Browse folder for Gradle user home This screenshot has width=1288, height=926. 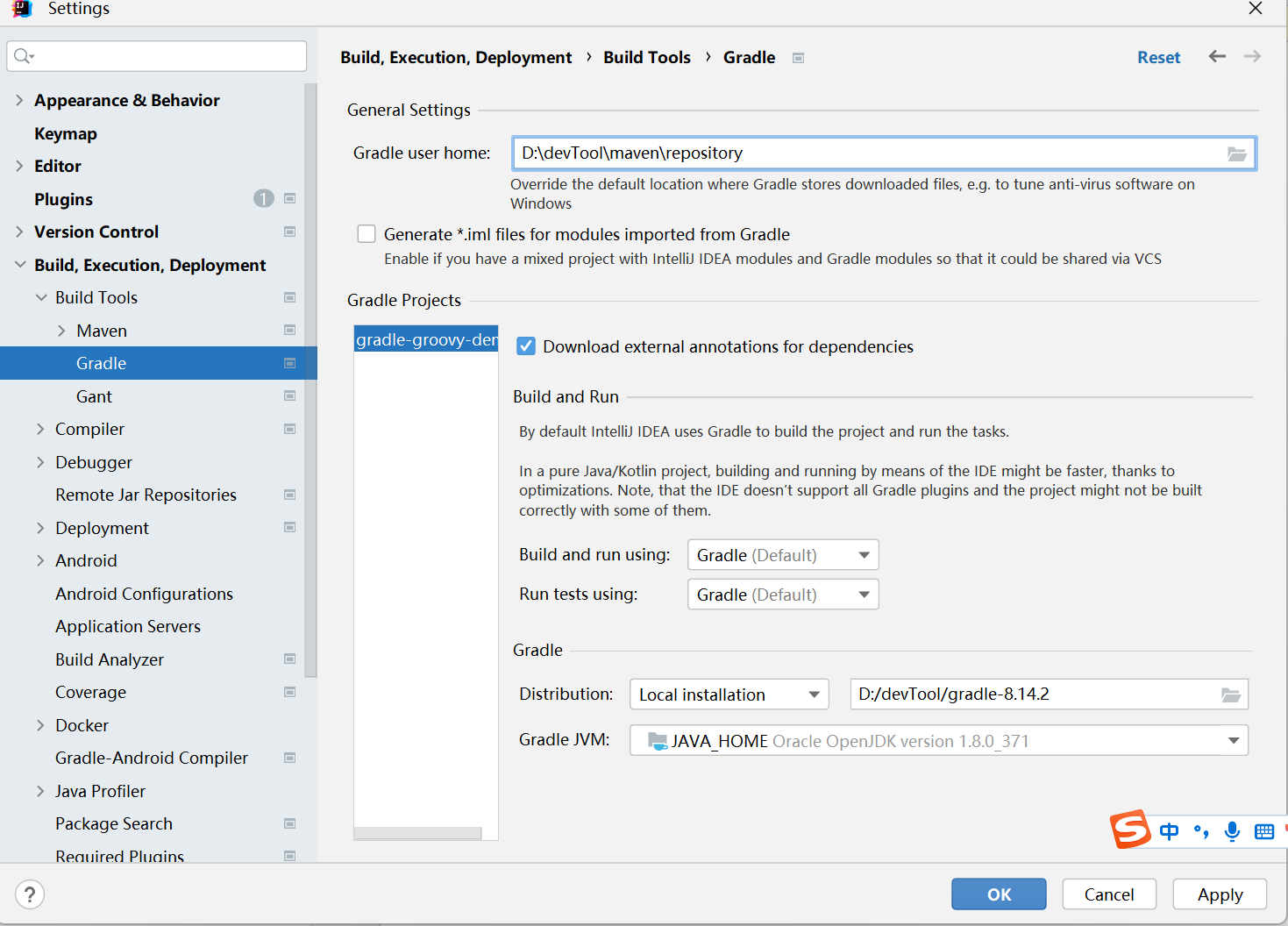pyautogui.click(x=1236, y=153)
